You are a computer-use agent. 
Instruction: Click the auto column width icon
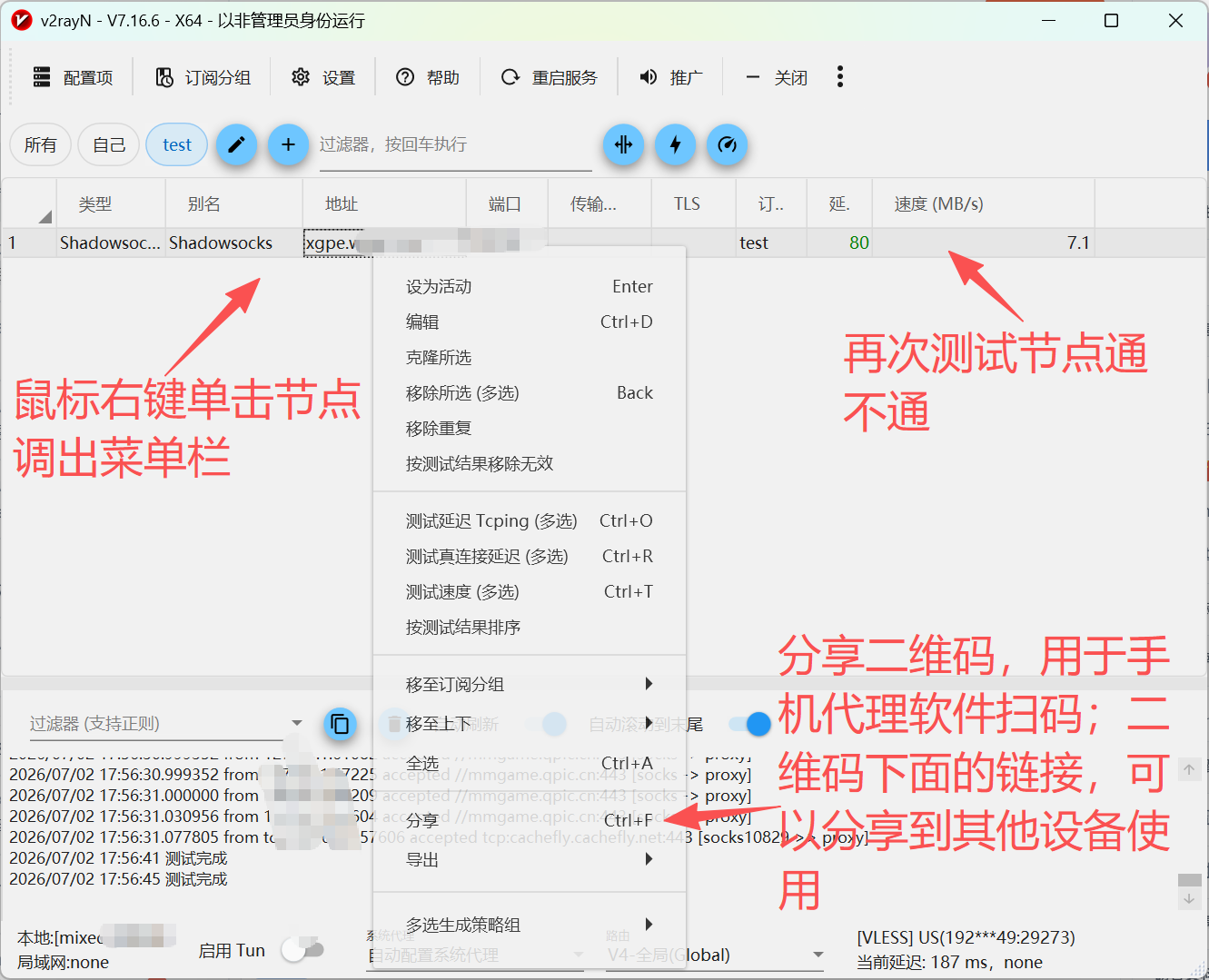623,144
